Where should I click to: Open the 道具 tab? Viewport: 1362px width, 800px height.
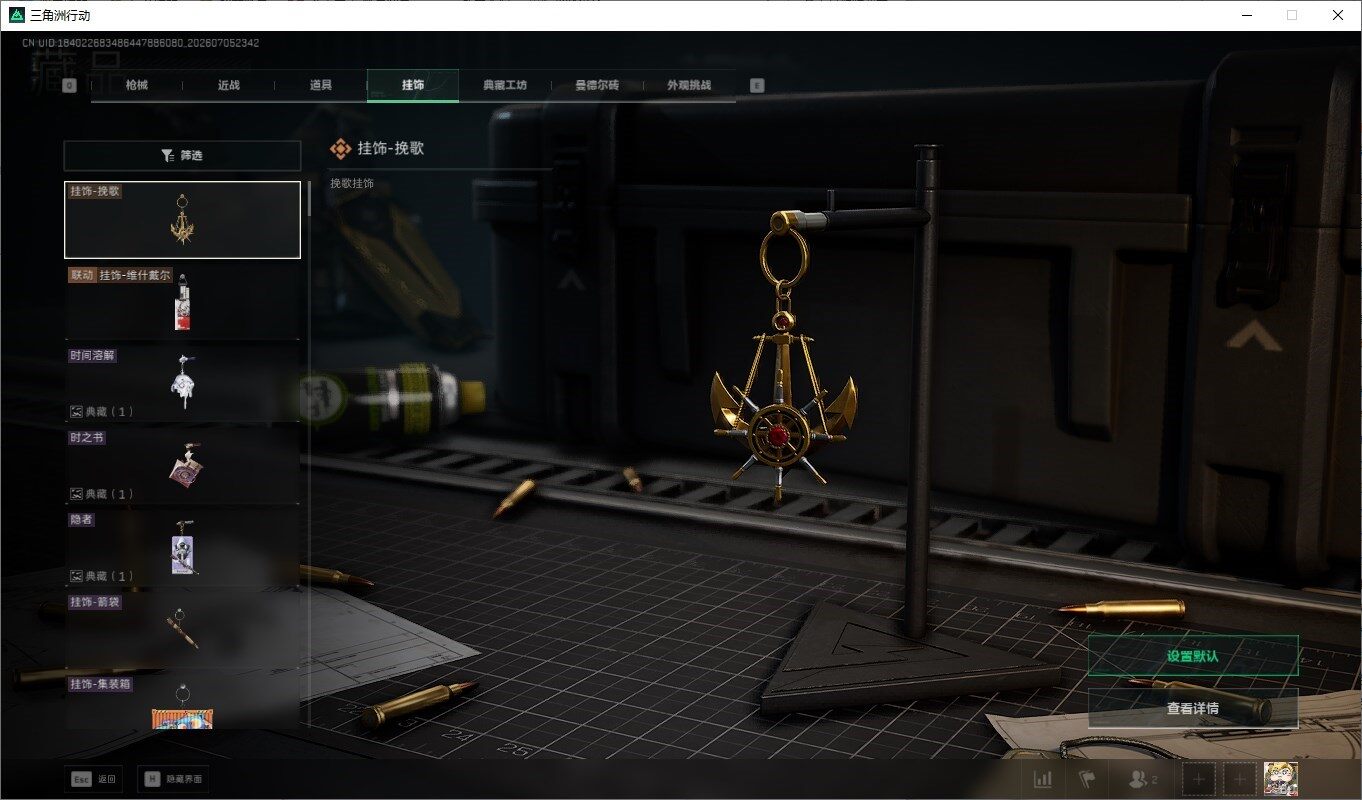(x=321, y=86)
